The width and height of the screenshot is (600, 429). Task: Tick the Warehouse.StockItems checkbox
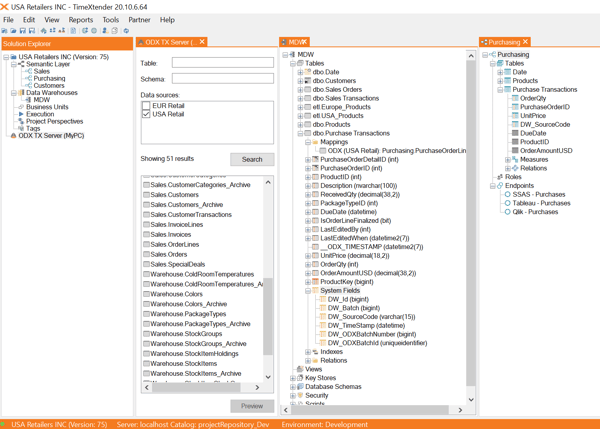pyautogui.click(x=146, y=364)
